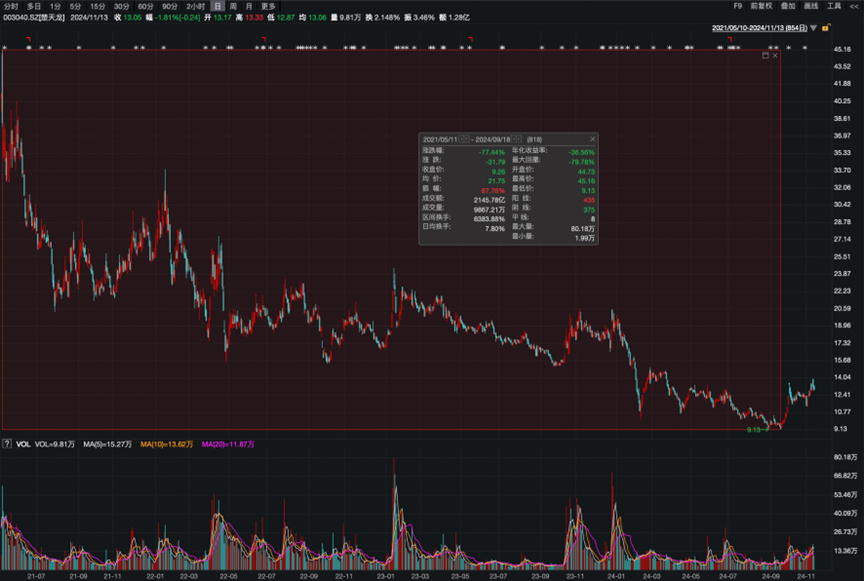Expand the 更多 timeframe options
The width and height of the screenshot is (864, 581).
click(x=268, y=6)
